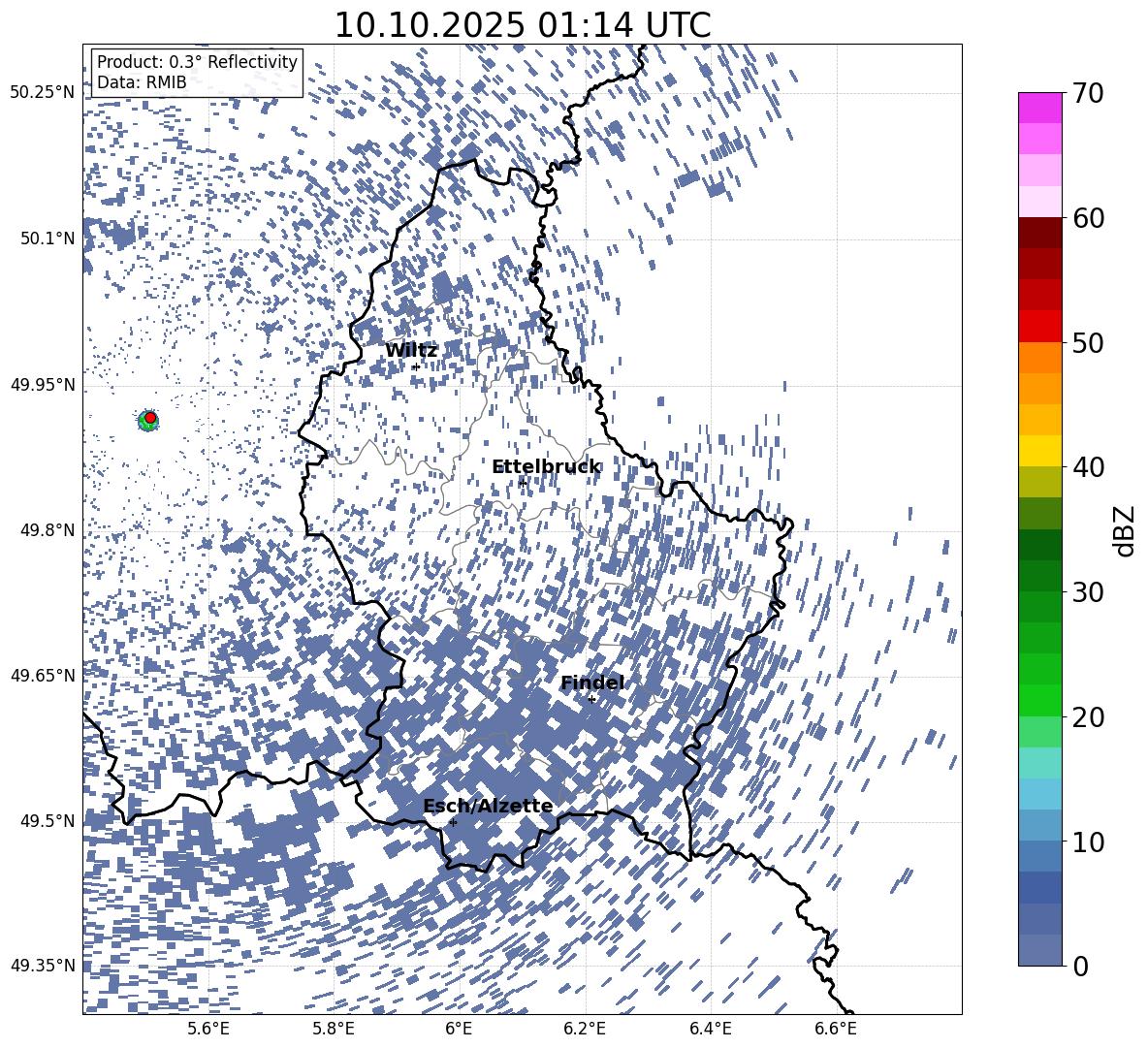Click the cross marker below Ettelbruck

point(523,483)
